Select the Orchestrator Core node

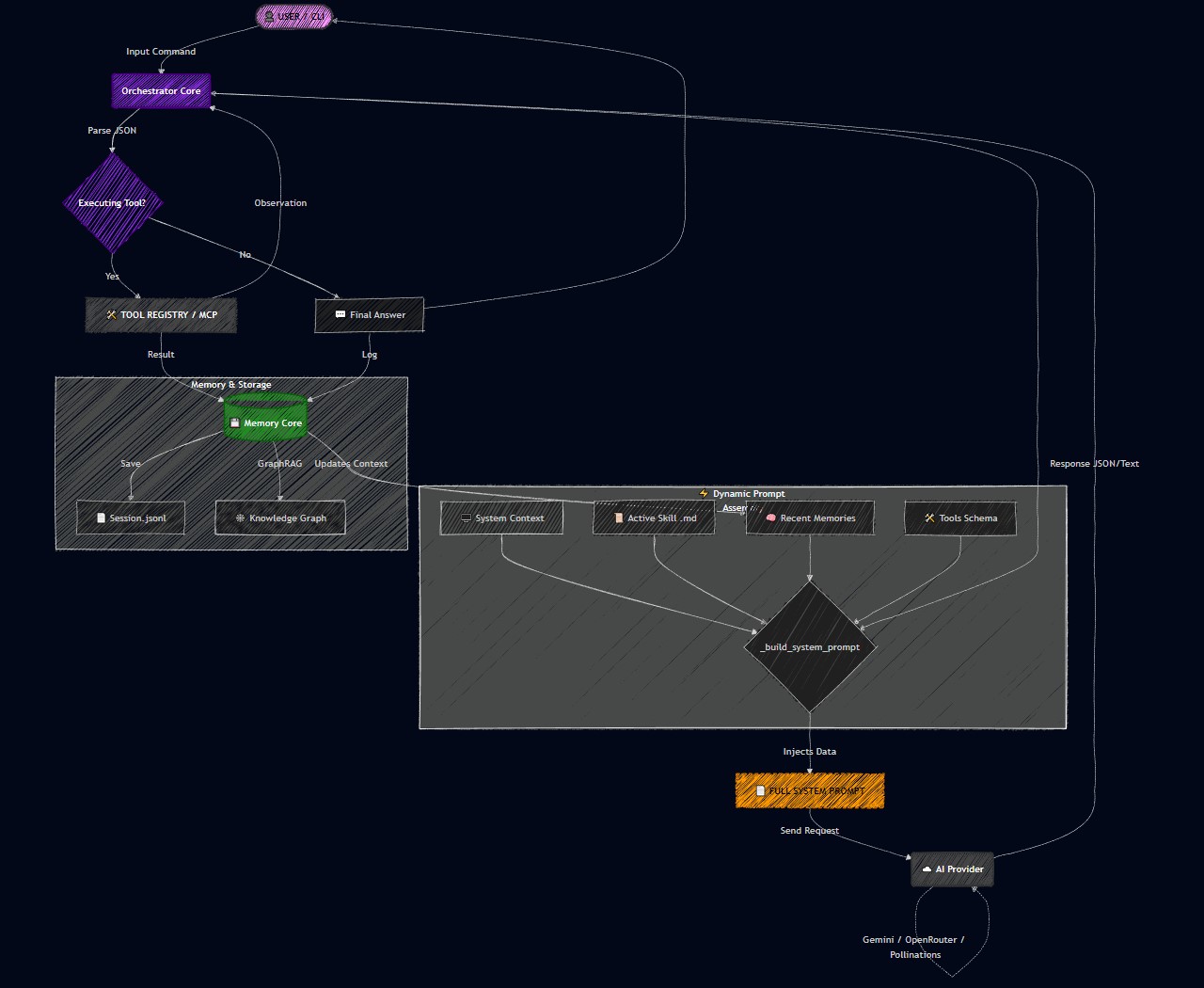click(161, 91)
